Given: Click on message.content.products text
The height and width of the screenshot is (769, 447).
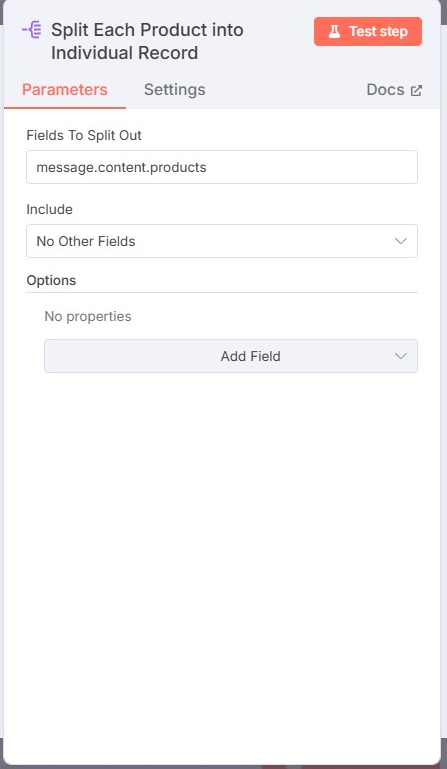Looking at the screenshot, I should [121, 167].
